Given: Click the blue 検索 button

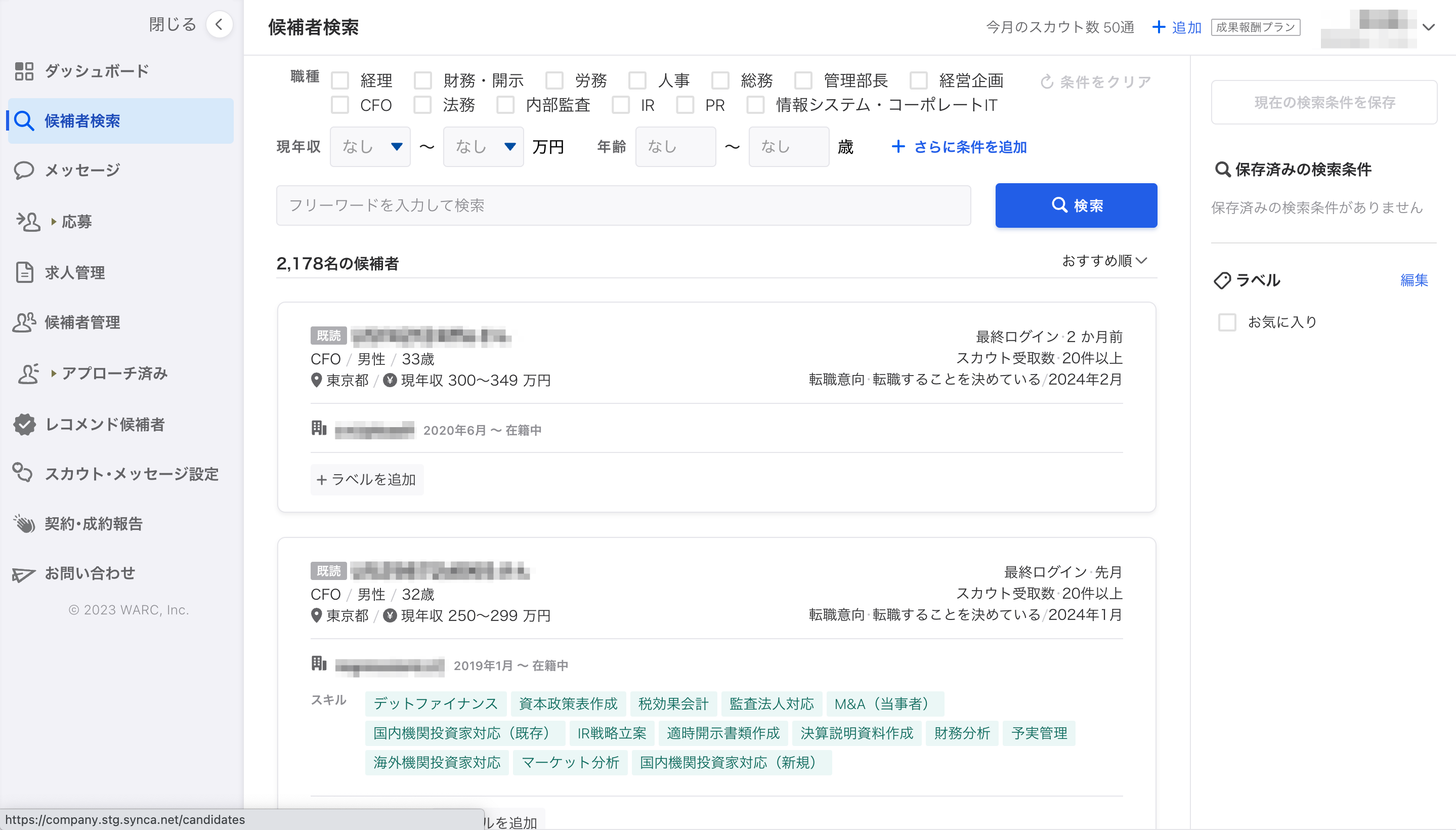Looking at the screenshot, I should pos(1076,205).
